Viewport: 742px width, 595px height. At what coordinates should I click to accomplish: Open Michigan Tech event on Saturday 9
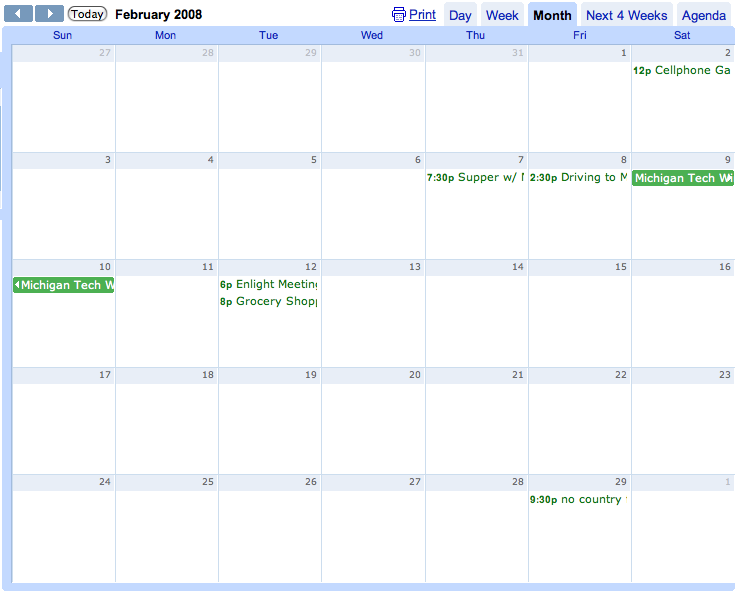(x=683, y=178)
